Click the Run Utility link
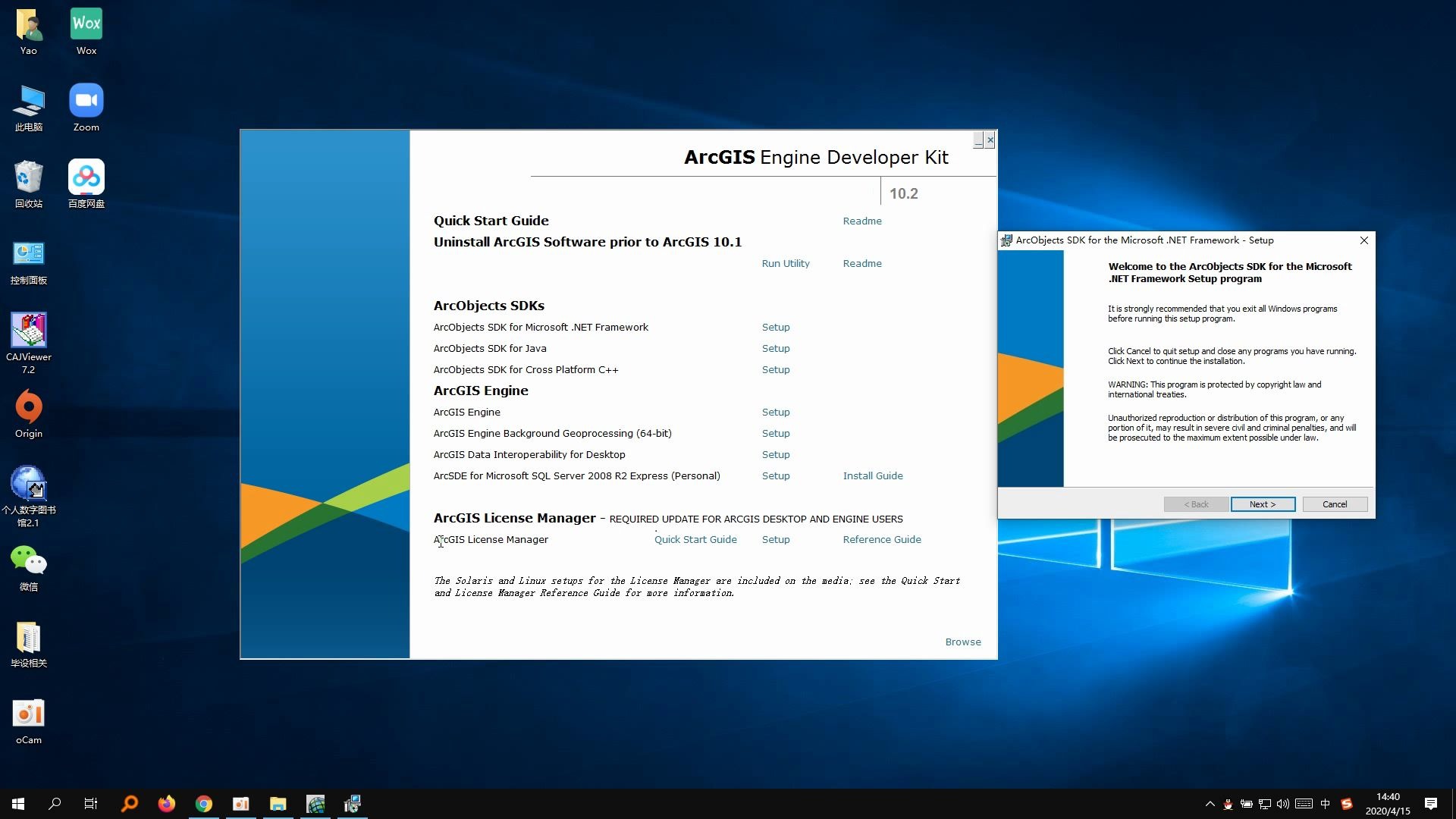This screenshot has width=1456, height=819. tap(786, 264)
